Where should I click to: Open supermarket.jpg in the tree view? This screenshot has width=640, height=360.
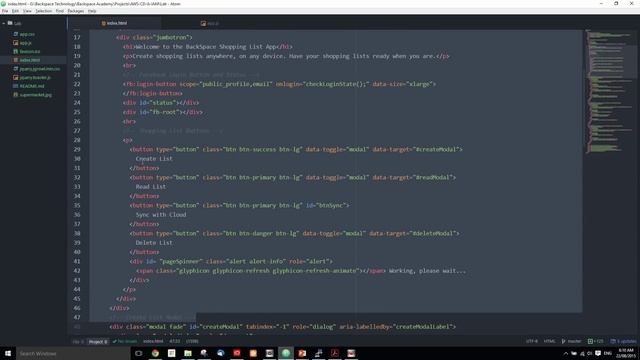[36, 95]
